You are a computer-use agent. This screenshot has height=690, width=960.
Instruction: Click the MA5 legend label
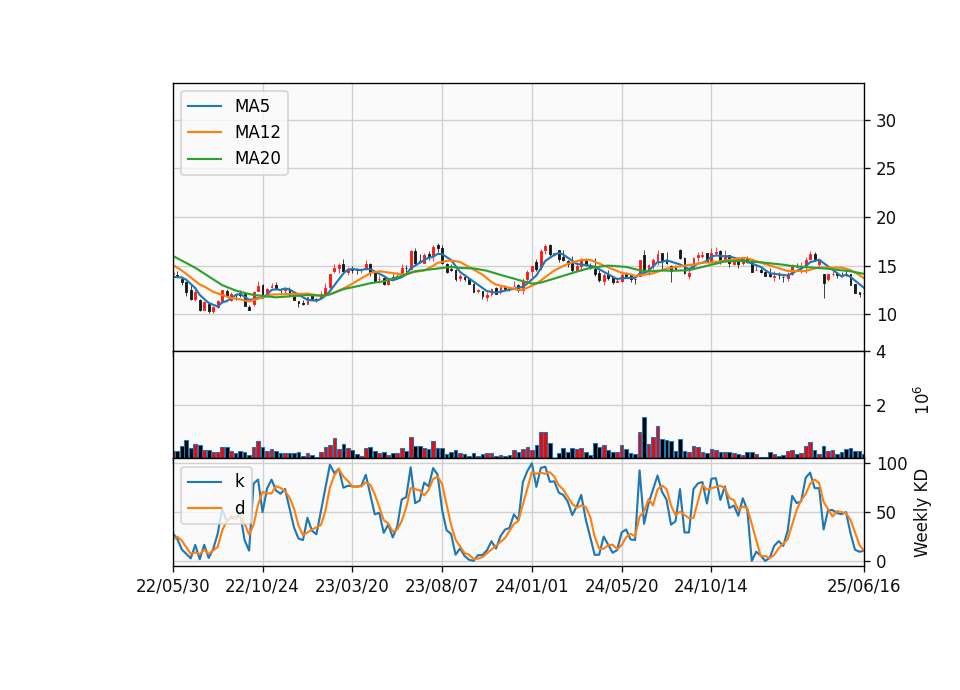click(252, 106)
